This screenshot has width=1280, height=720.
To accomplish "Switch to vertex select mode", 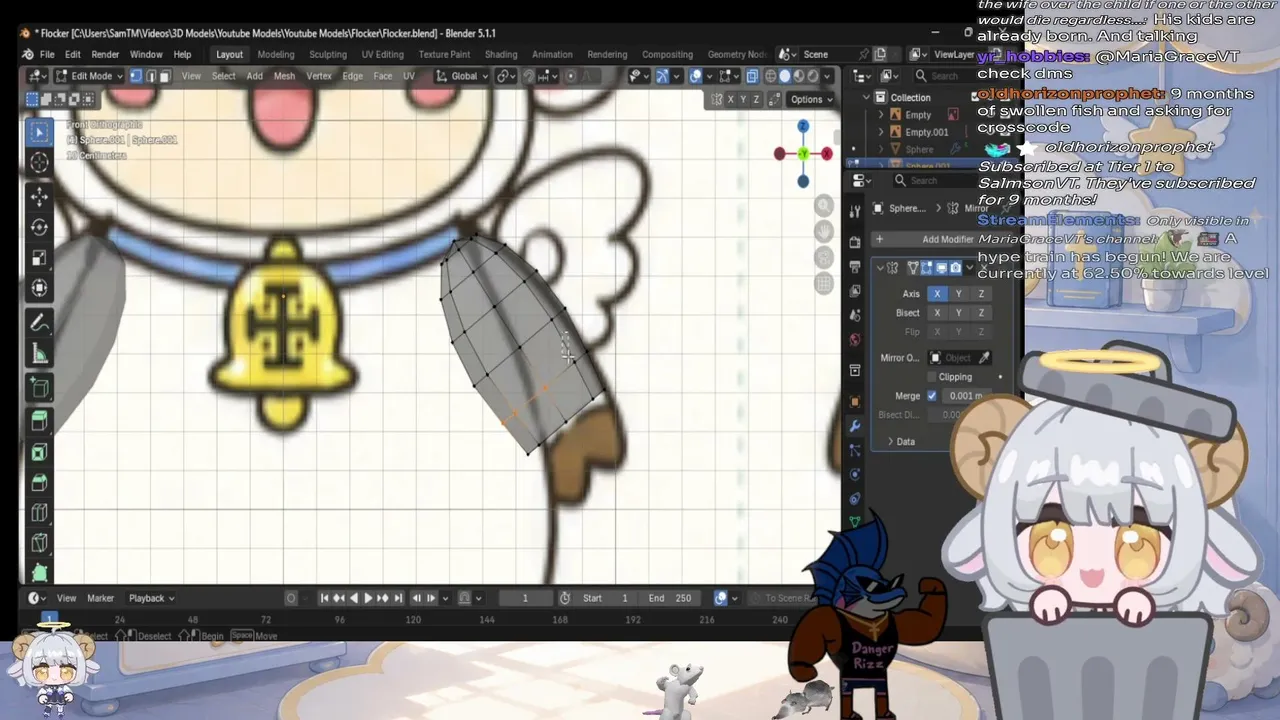I will pos(137,76).
